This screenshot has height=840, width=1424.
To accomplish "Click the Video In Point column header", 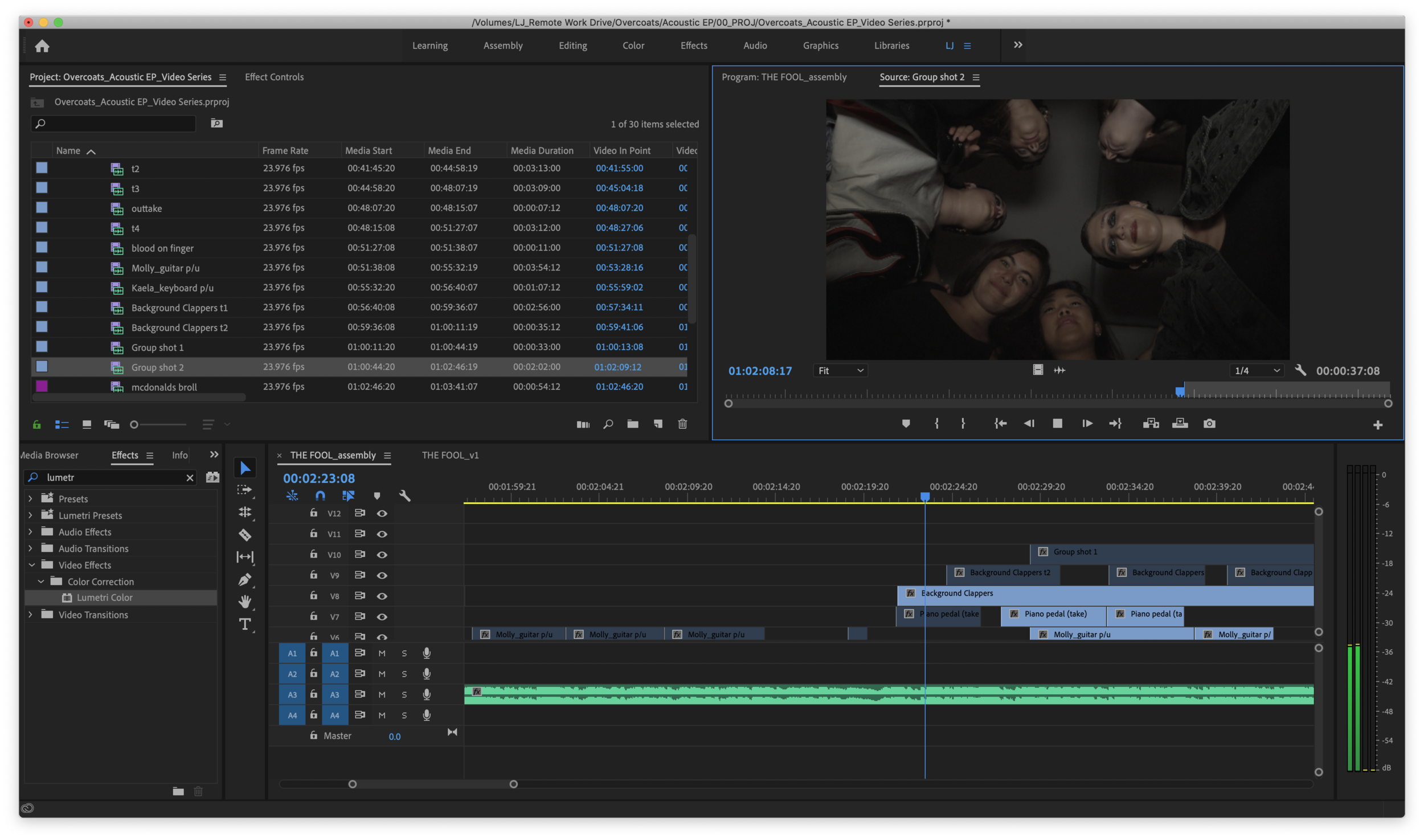I will (621, 150).
